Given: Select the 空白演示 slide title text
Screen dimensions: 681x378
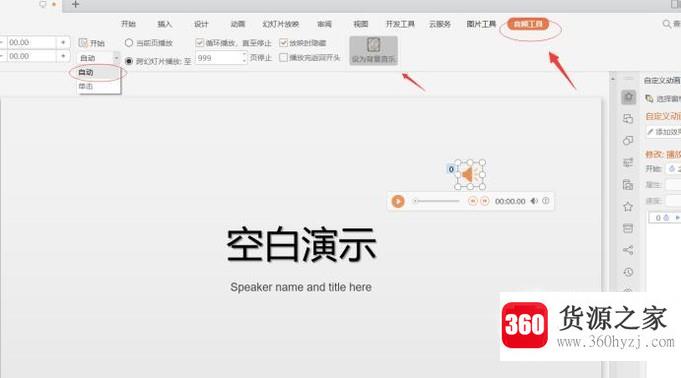Looking at the screenshot, I should point(301,245).
